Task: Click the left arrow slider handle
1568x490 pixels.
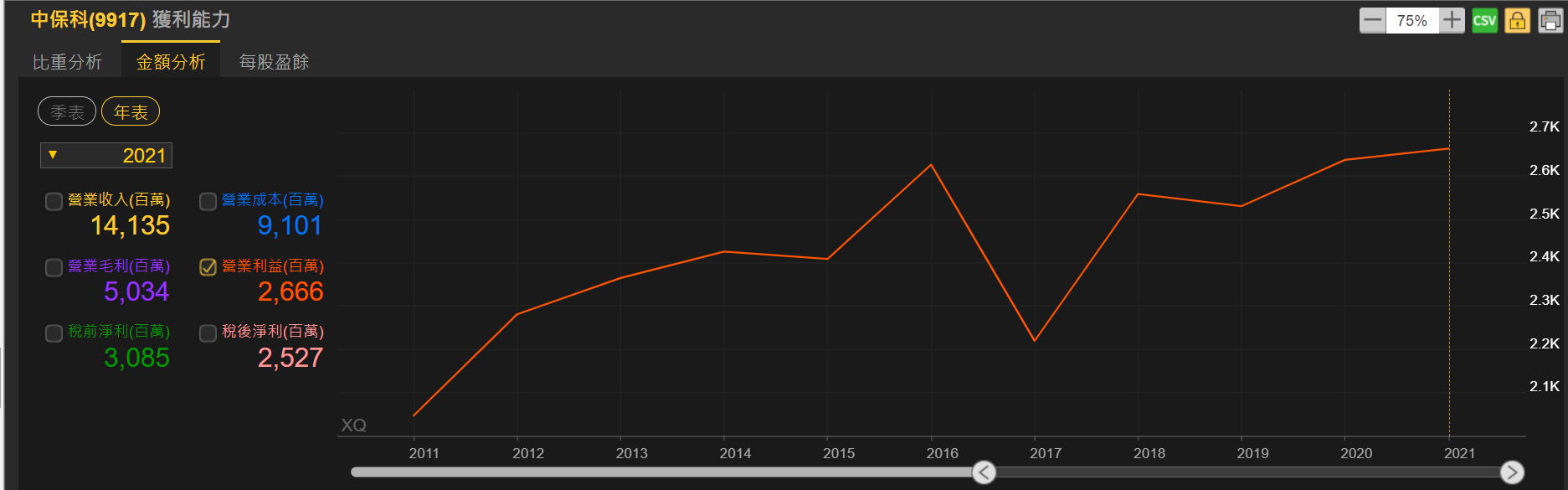Action: 984,472
